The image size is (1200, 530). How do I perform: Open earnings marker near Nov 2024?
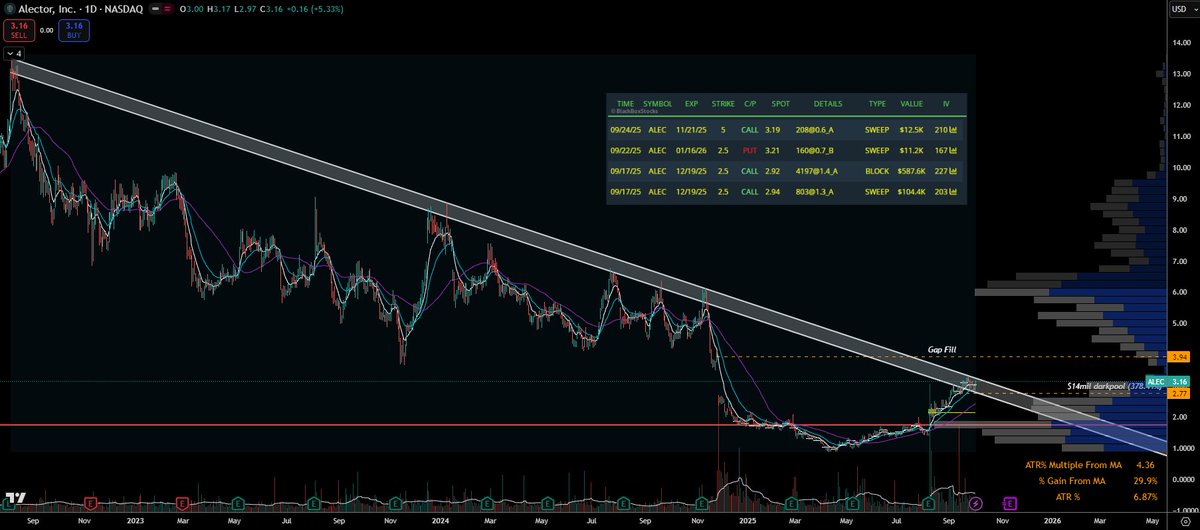pyautogui.click(x=703, y=502)
